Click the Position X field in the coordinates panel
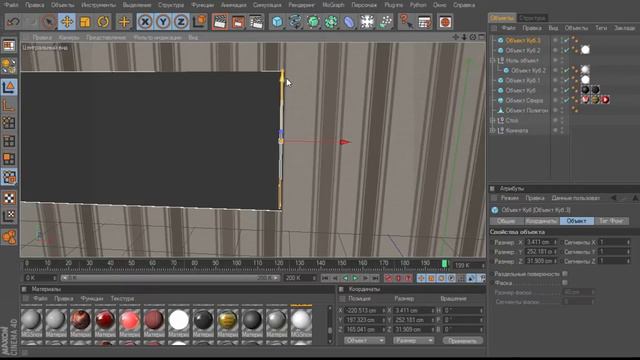 click(364, 311)
